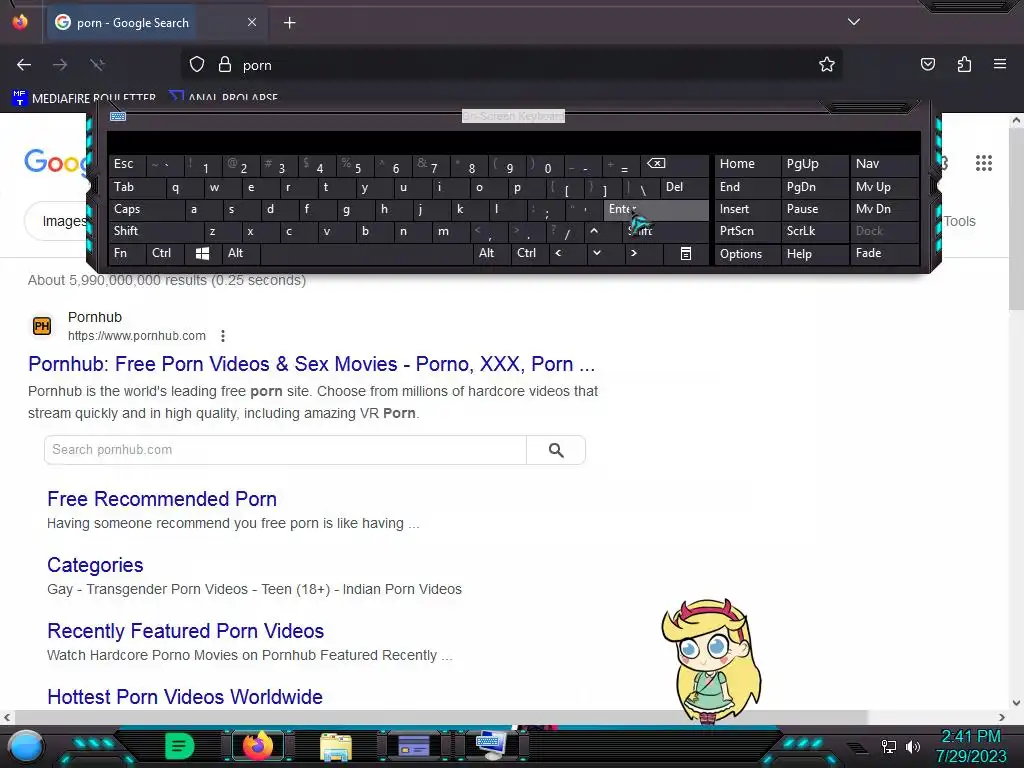The height and width of the screenshot is (768, 1024).
Task: Click the Esc key on keyboard
Action: coord(127,165)
